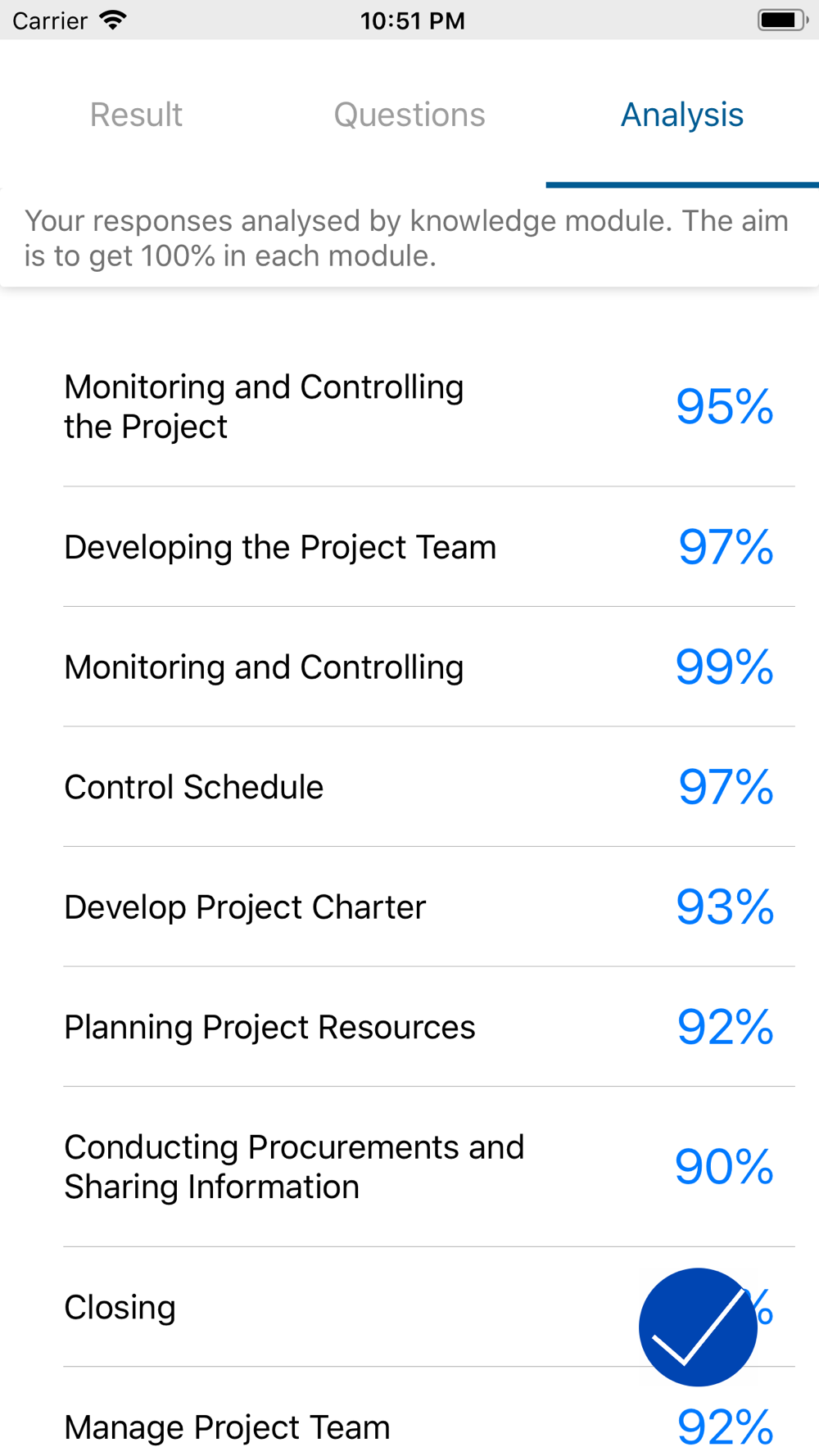Tap the 95% score value

click(x=725, y=406)
